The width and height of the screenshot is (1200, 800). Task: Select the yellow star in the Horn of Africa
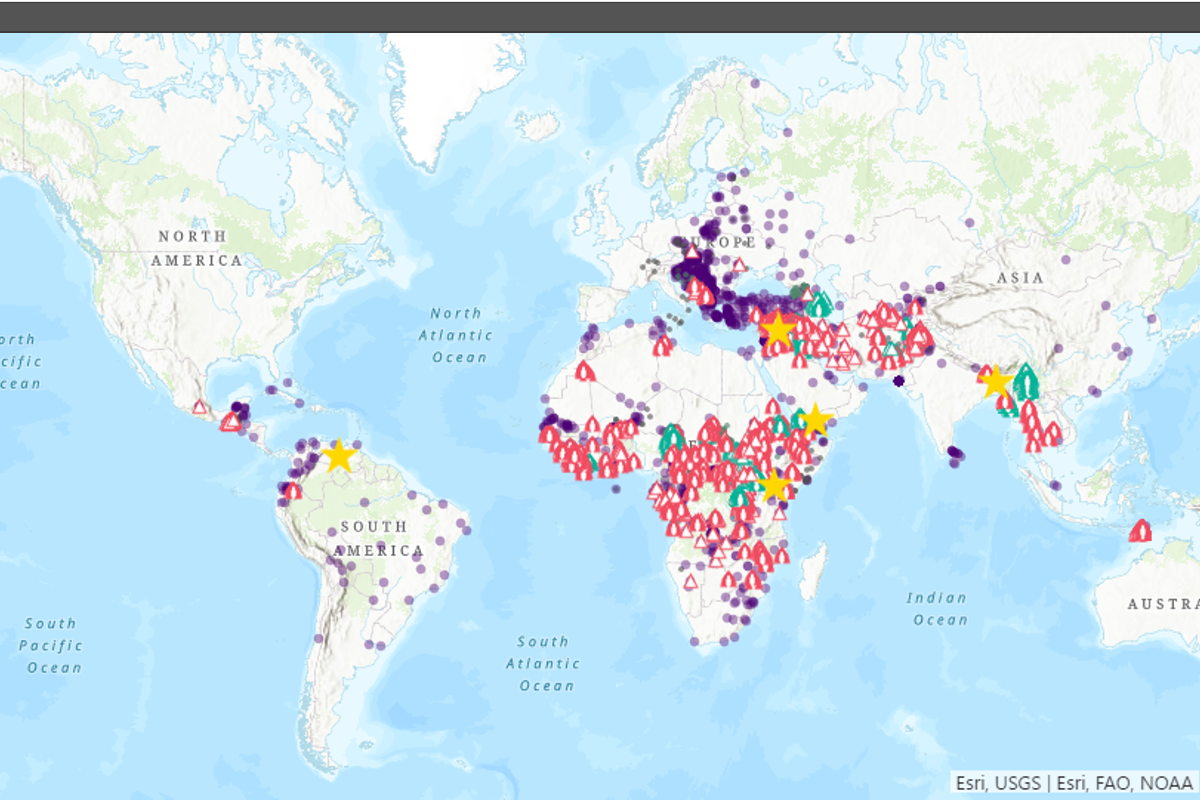coord(815,419)
